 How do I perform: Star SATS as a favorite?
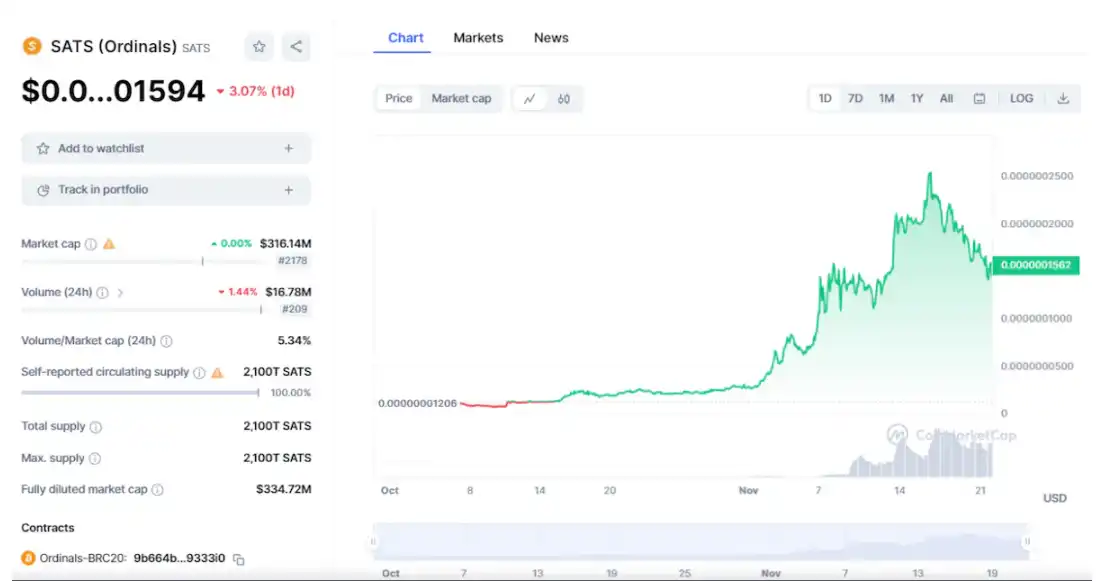click(x=259, y=46)
